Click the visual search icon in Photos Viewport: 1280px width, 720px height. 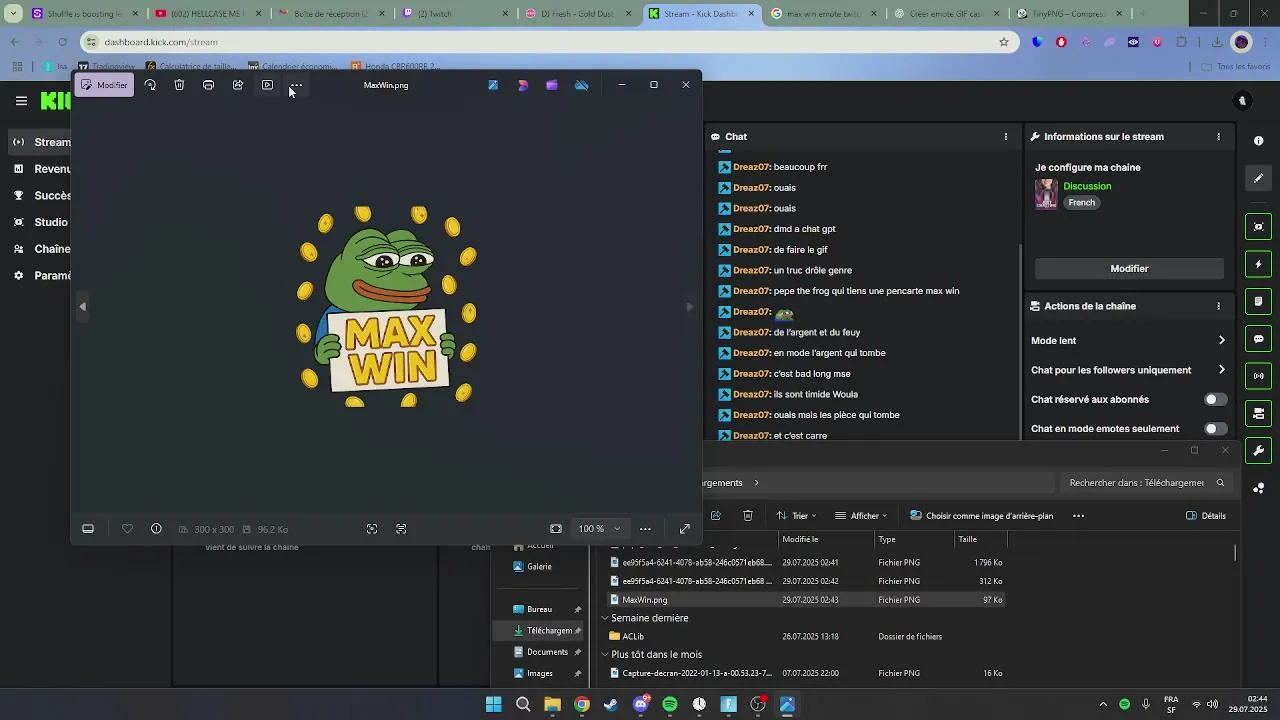point(372,529)
